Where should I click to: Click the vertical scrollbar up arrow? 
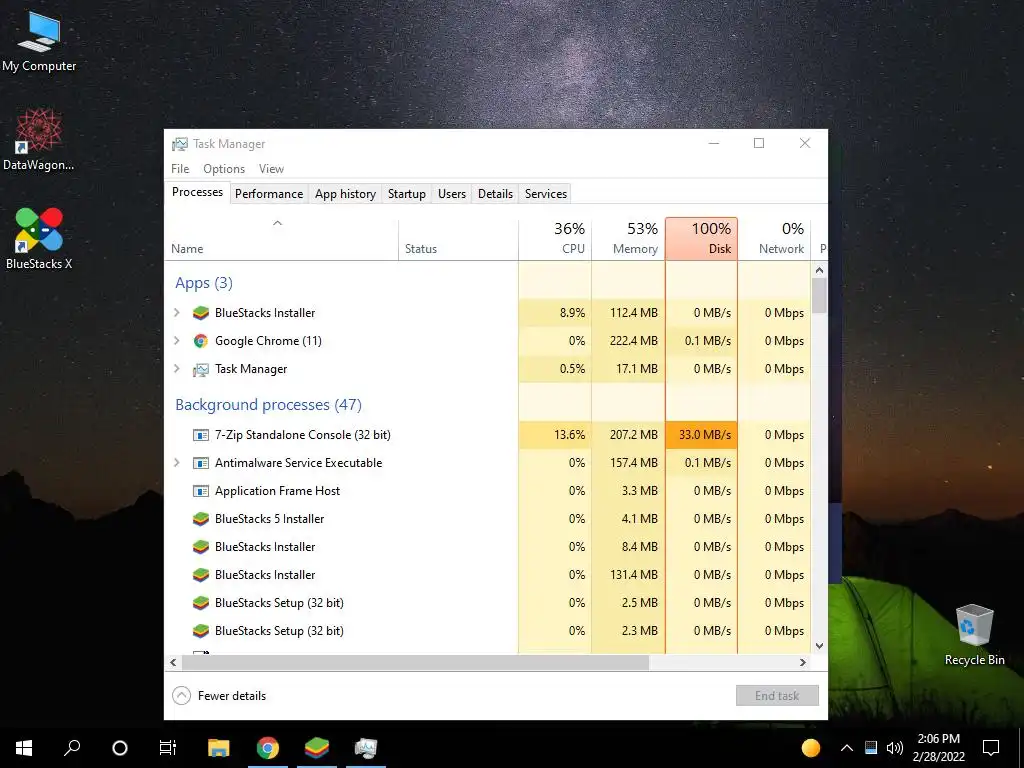pyautogui.click(x=820, y=270)
